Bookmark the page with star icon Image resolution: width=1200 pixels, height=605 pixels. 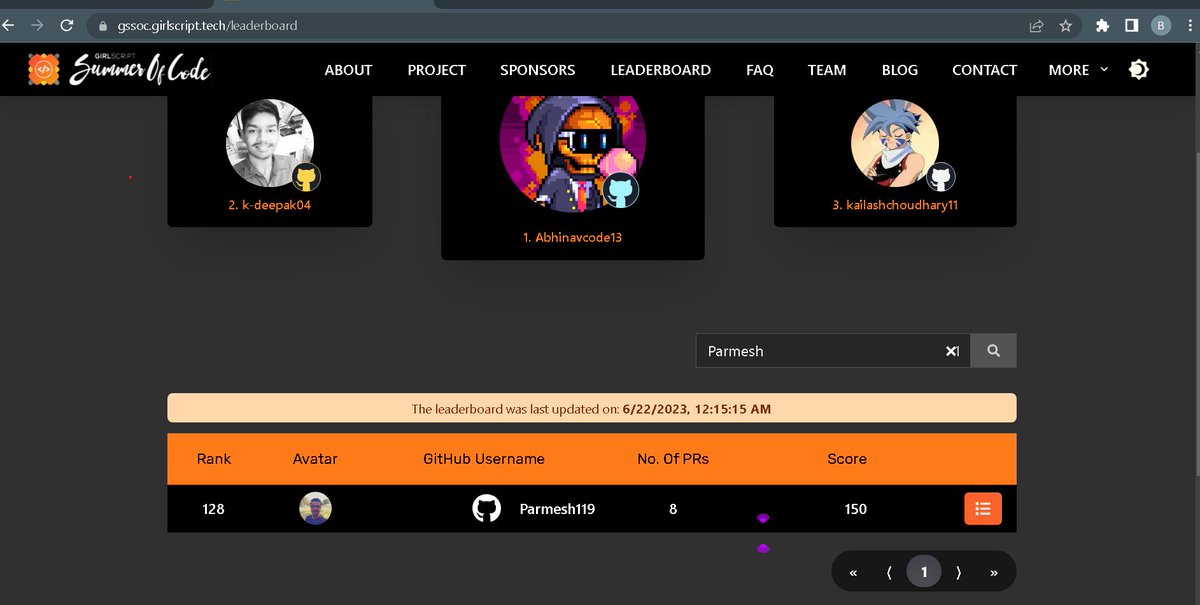click(x=1066, y=26)
